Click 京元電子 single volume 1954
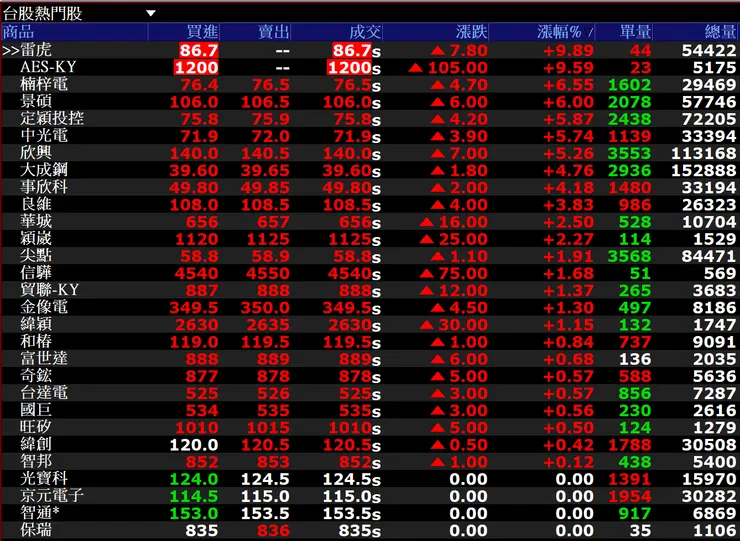The width and height of the screenshot is (740, 541). point(630,496)
